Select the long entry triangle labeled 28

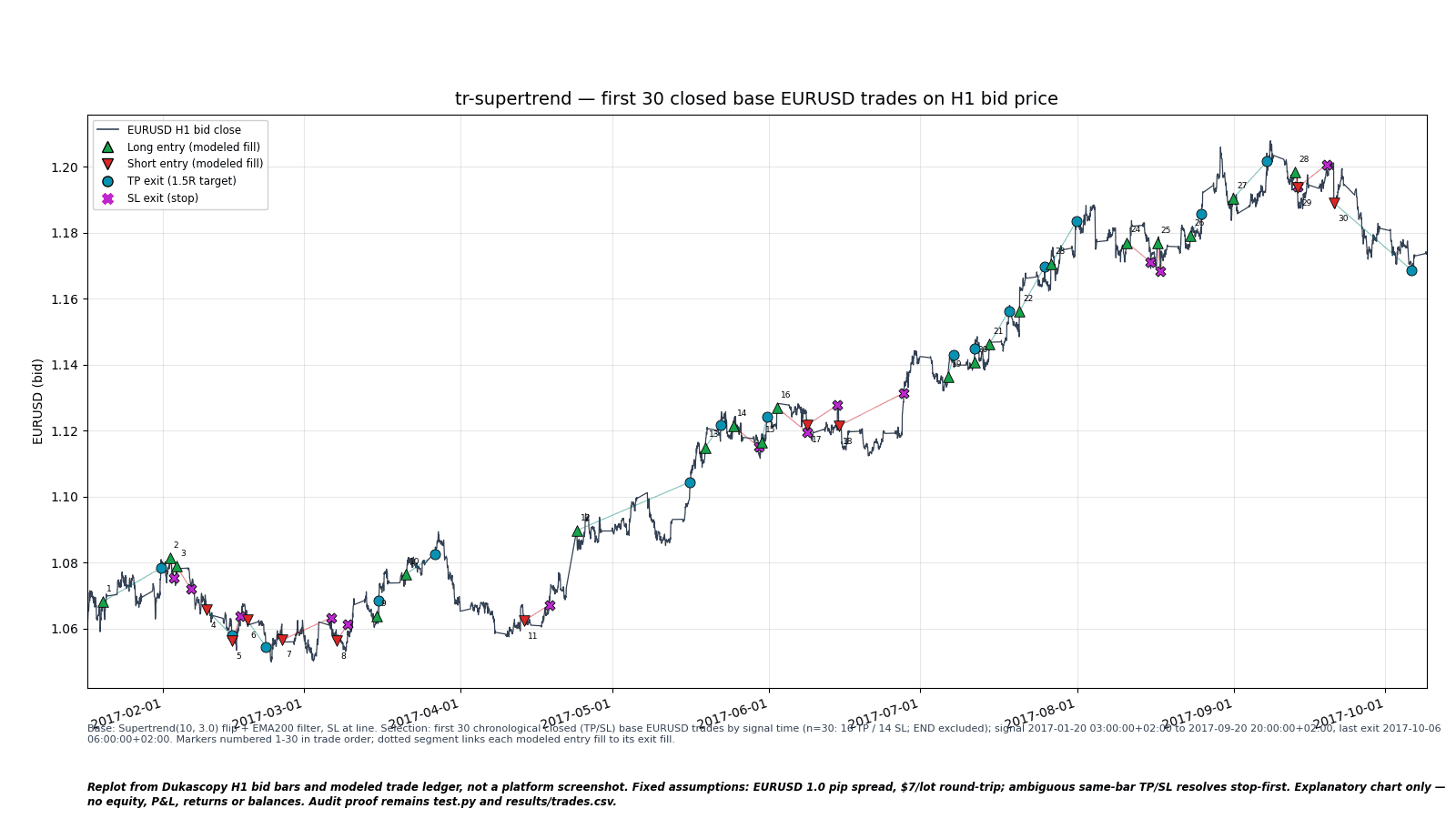pos(1295,172)
